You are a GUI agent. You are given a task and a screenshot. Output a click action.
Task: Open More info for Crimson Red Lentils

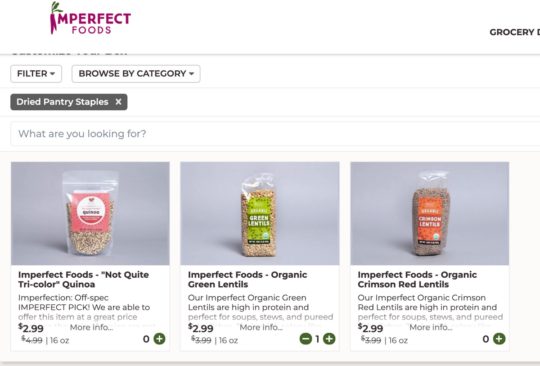click(x=431, y=327)
